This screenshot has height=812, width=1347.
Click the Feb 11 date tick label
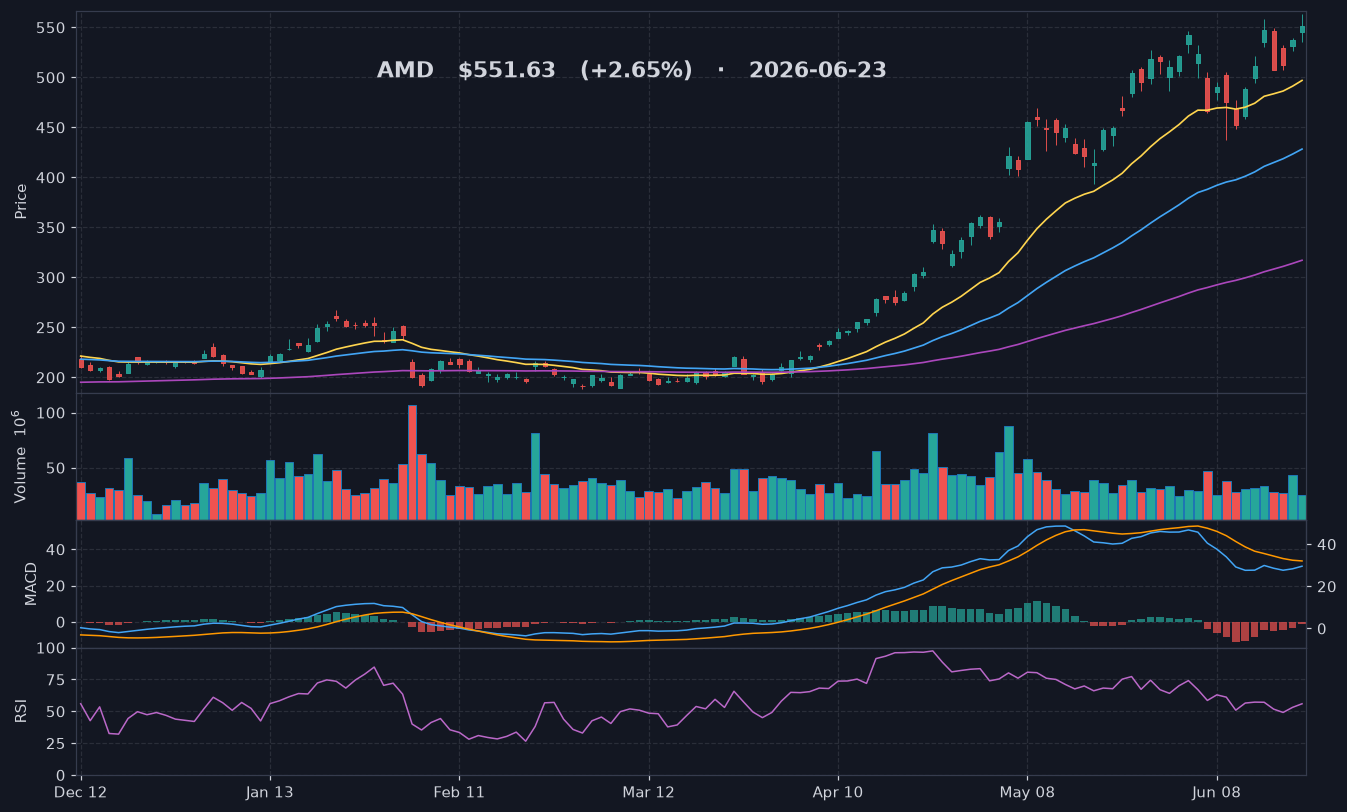click(460, 791)
